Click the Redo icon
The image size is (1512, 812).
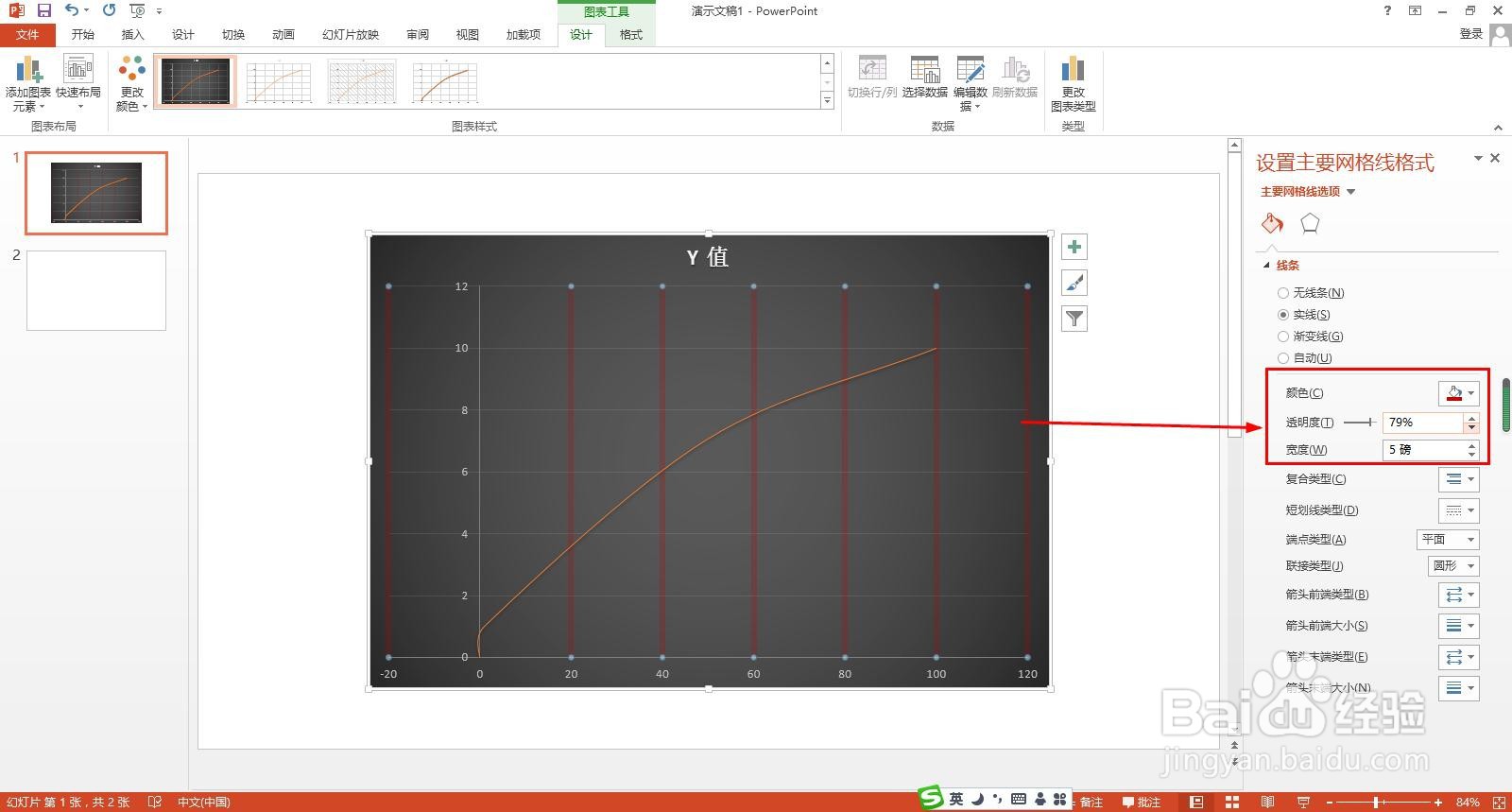pyautogui.click(x=110, y=10)
